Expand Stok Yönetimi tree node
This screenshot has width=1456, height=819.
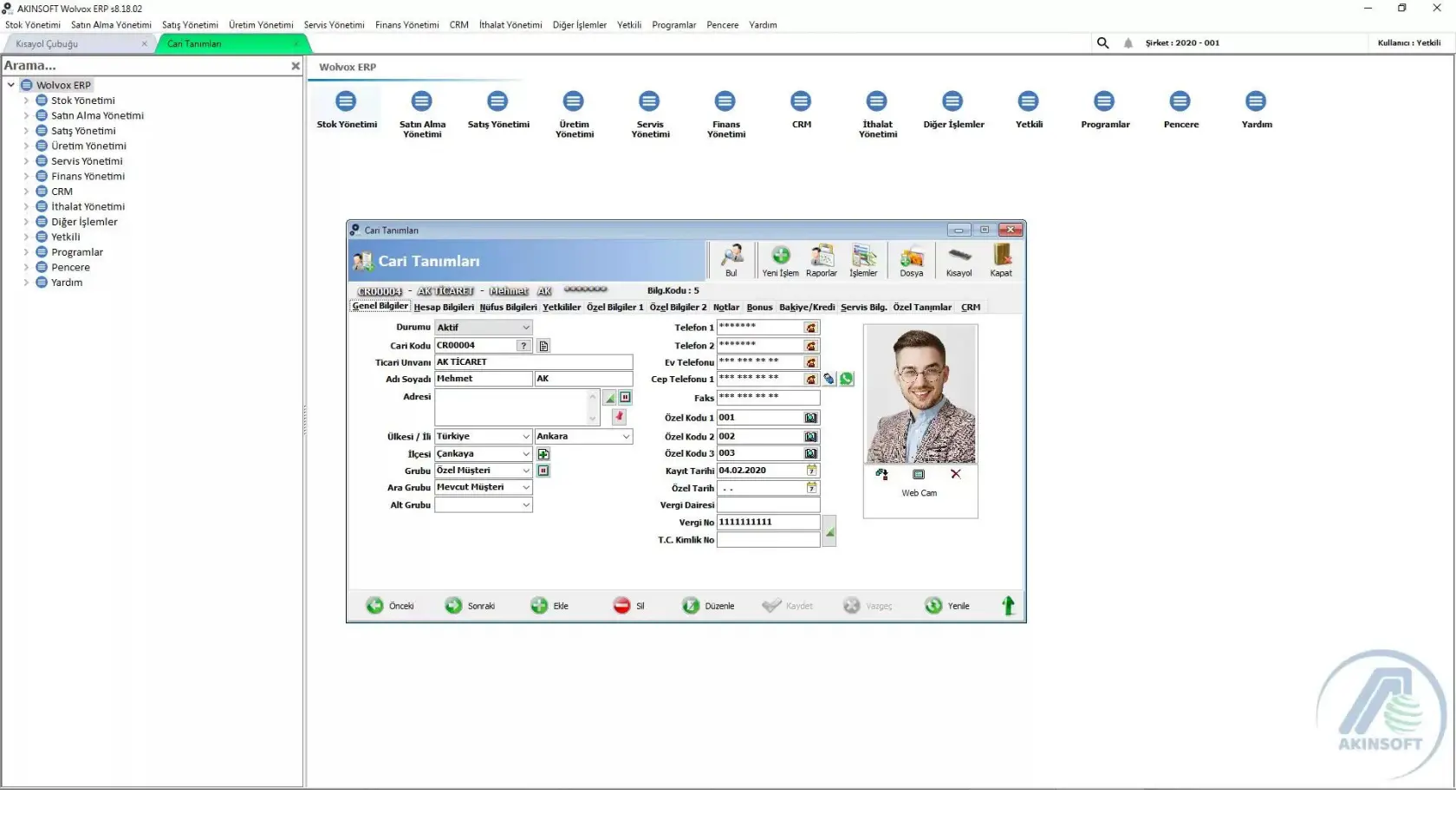(26, 101)
